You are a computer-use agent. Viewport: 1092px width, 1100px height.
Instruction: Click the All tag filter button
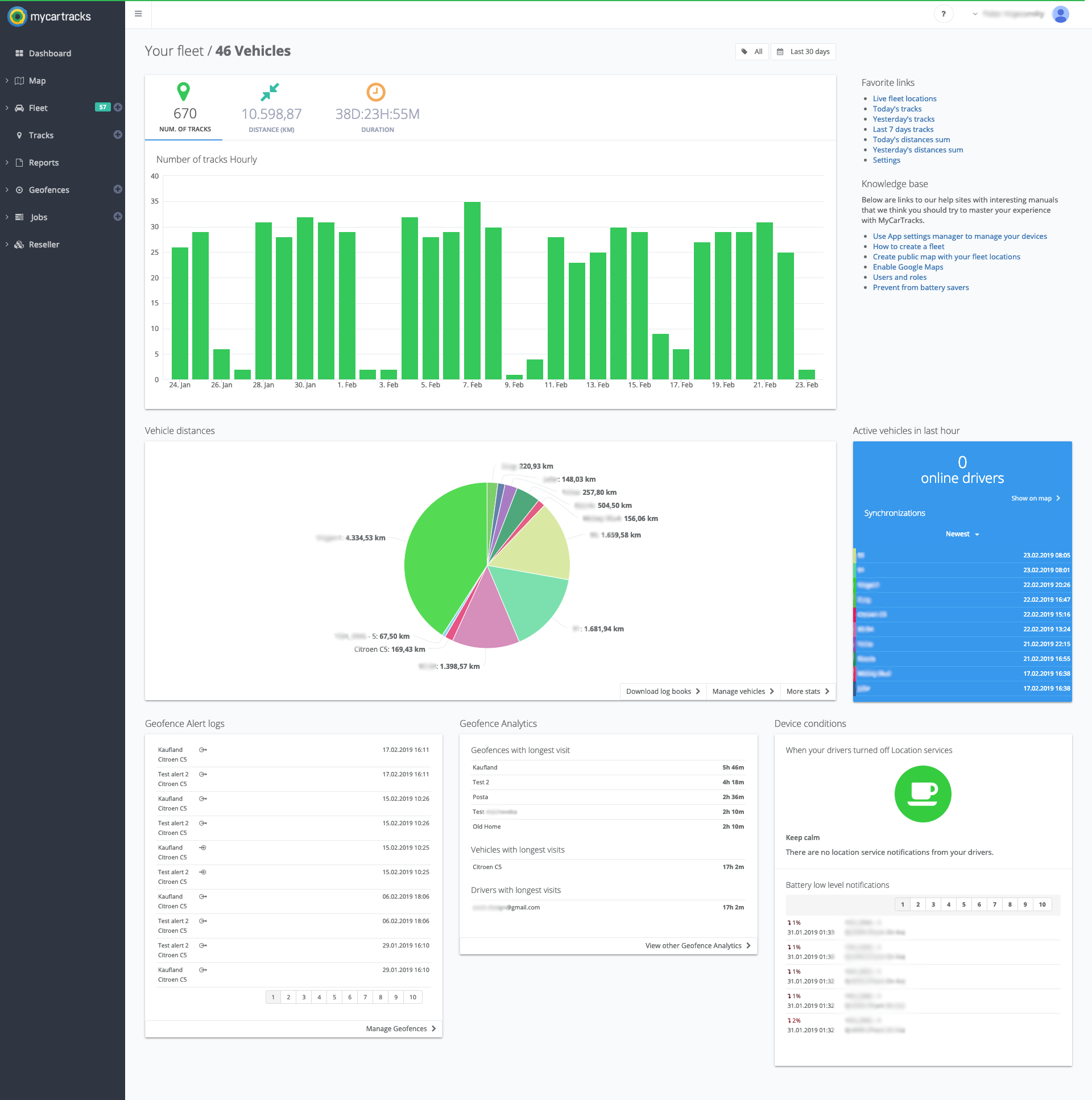751,52
